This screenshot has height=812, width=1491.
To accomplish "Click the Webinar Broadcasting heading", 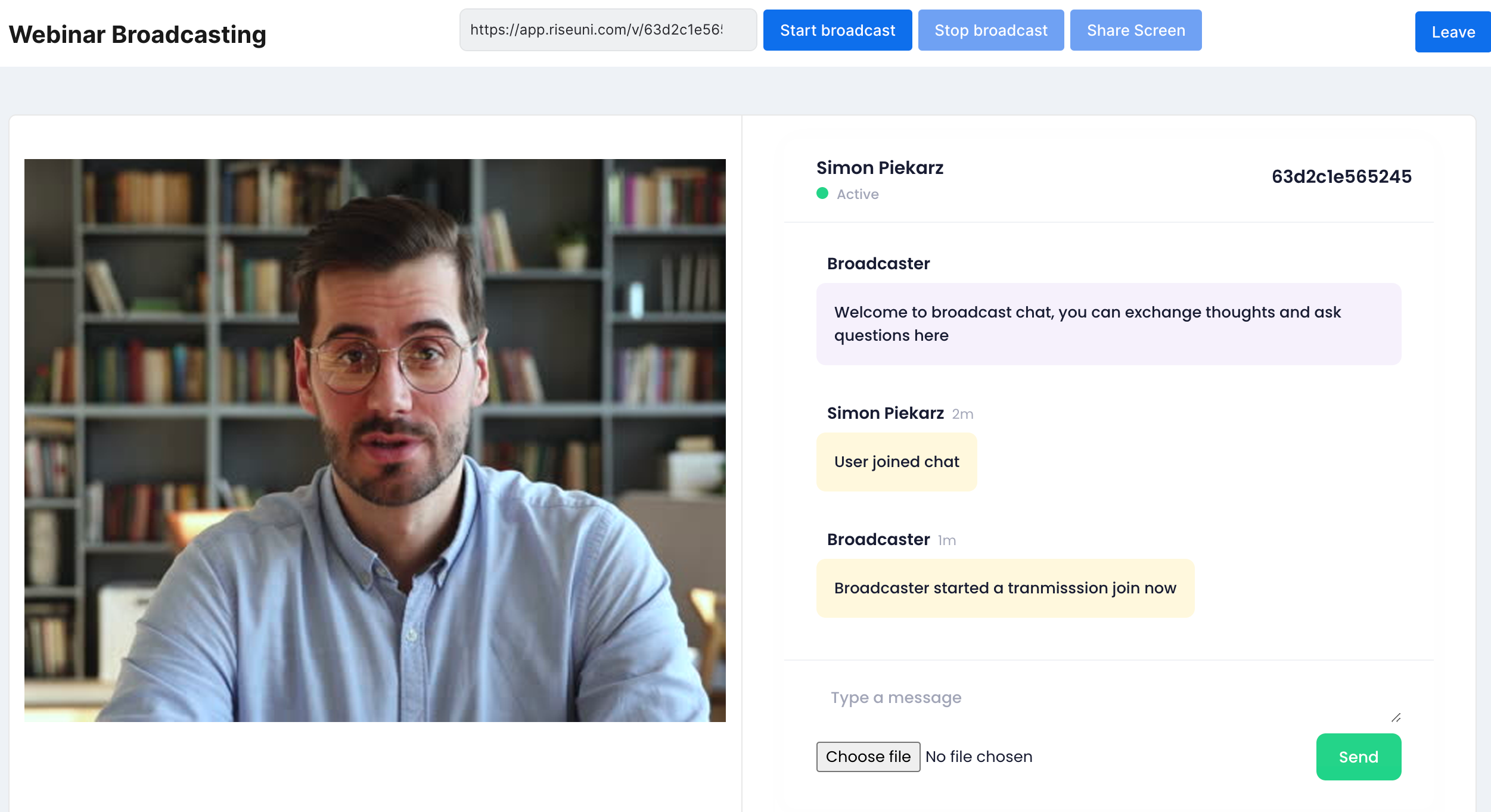I will 138,35.
